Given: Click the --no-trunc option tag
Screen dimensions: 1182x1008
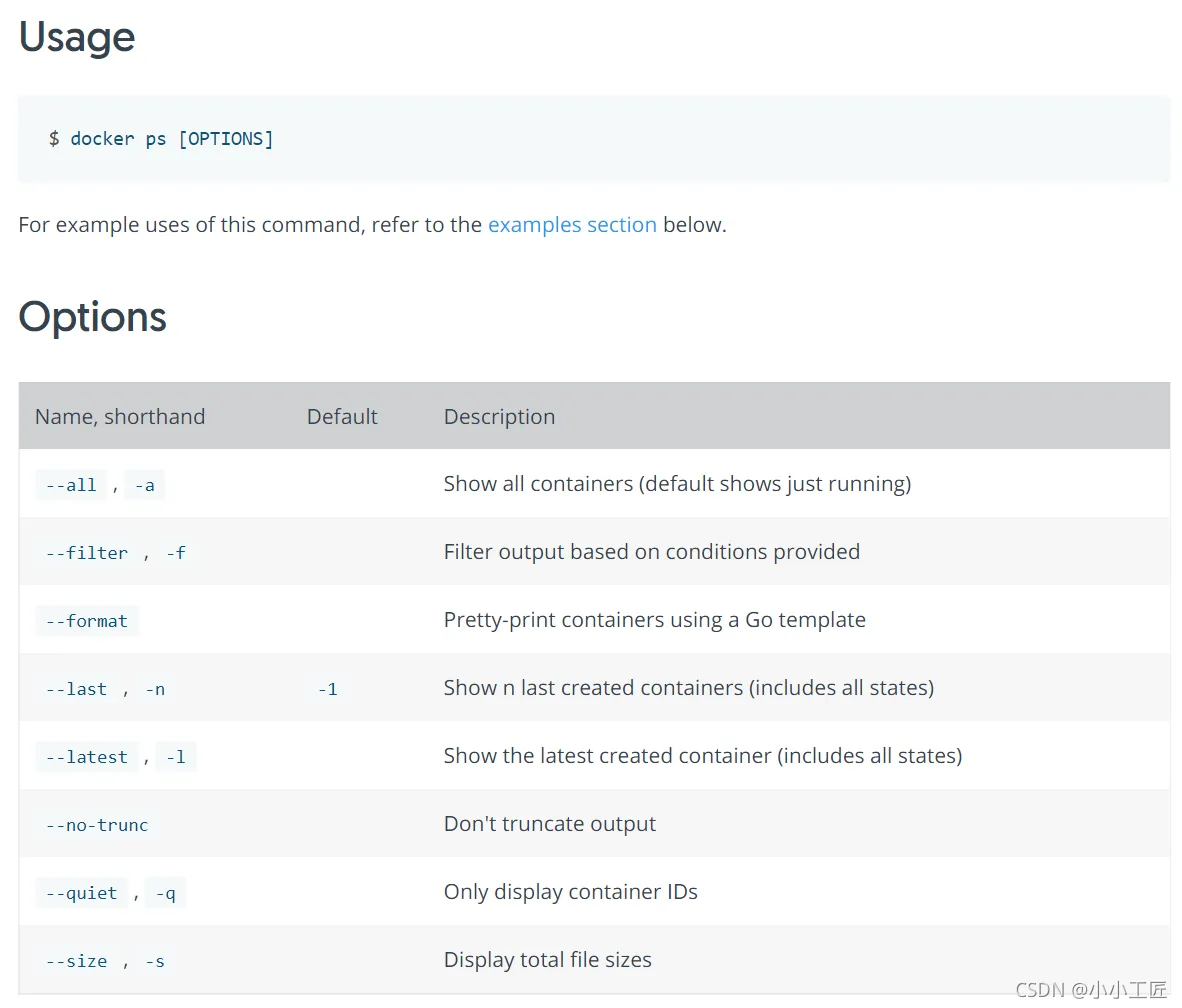Looking at the screenshot, I should coord(97,825).
